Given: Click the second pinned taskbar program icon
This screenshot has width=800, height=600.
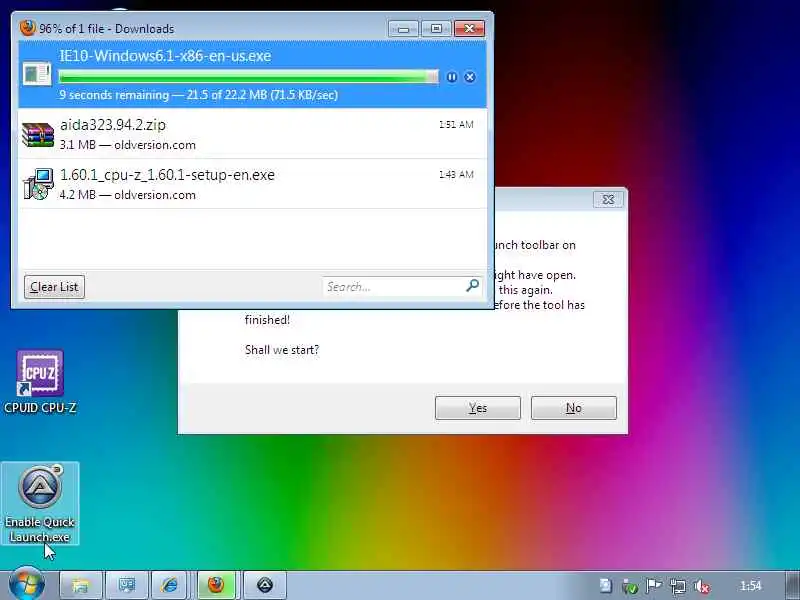Looking at the screenshot, I should pyautogui.click(x=127, y=585).
